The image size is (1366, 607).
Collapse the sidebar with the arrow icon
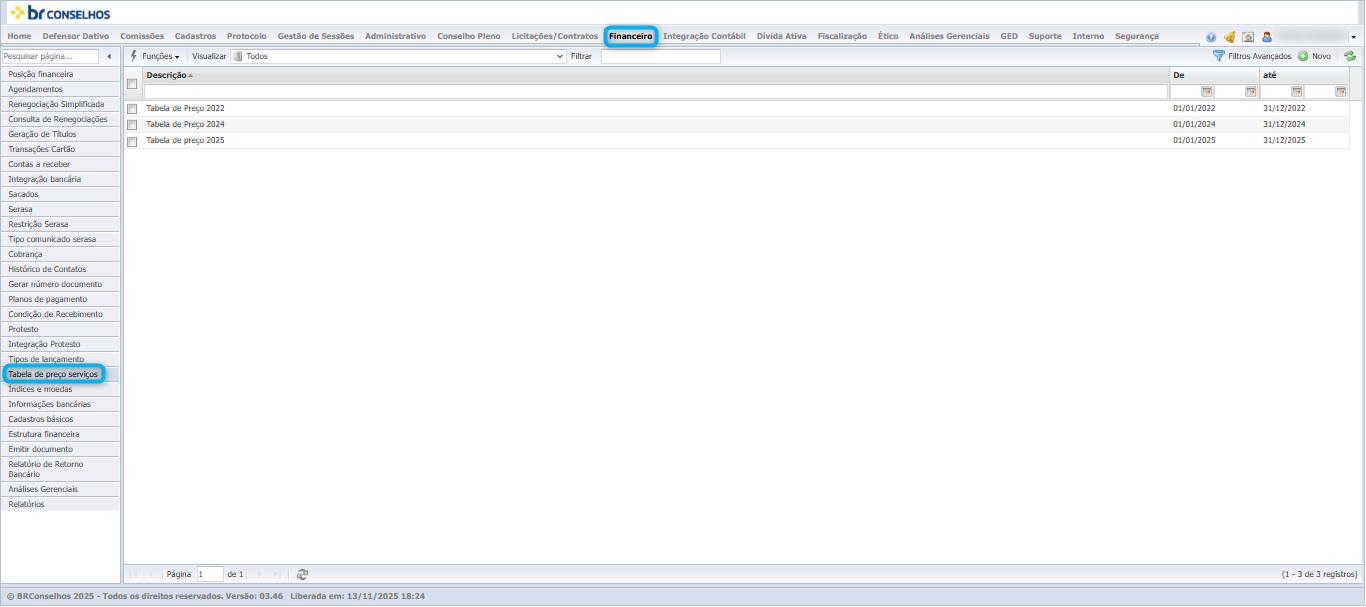pos(109,57)
